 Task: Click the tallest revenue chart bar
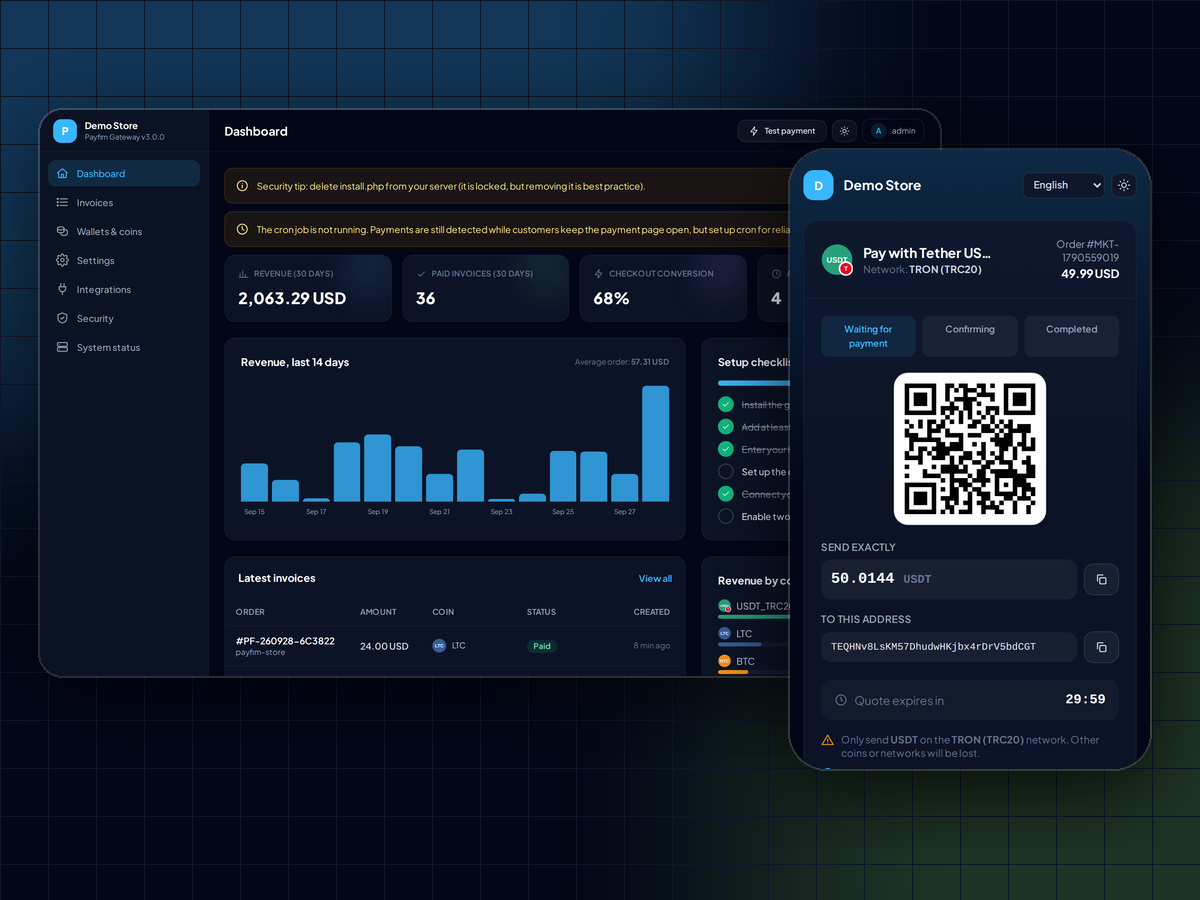point(655,443)
